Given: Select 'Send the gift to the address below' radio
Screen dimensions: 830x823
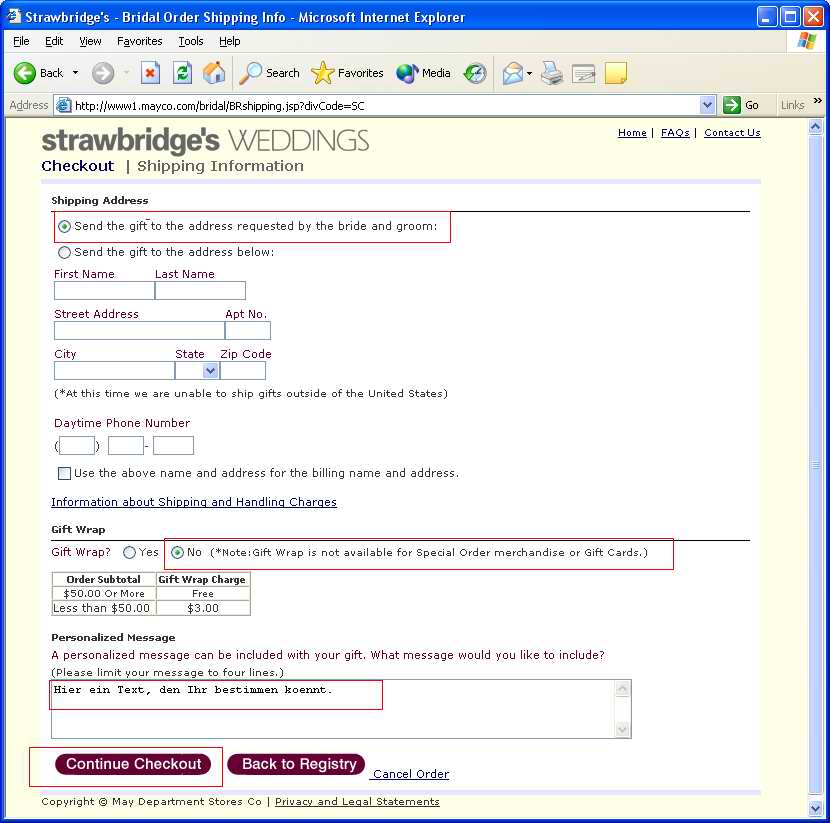Looking at the screenshot, I should click(x=64, y=252).
